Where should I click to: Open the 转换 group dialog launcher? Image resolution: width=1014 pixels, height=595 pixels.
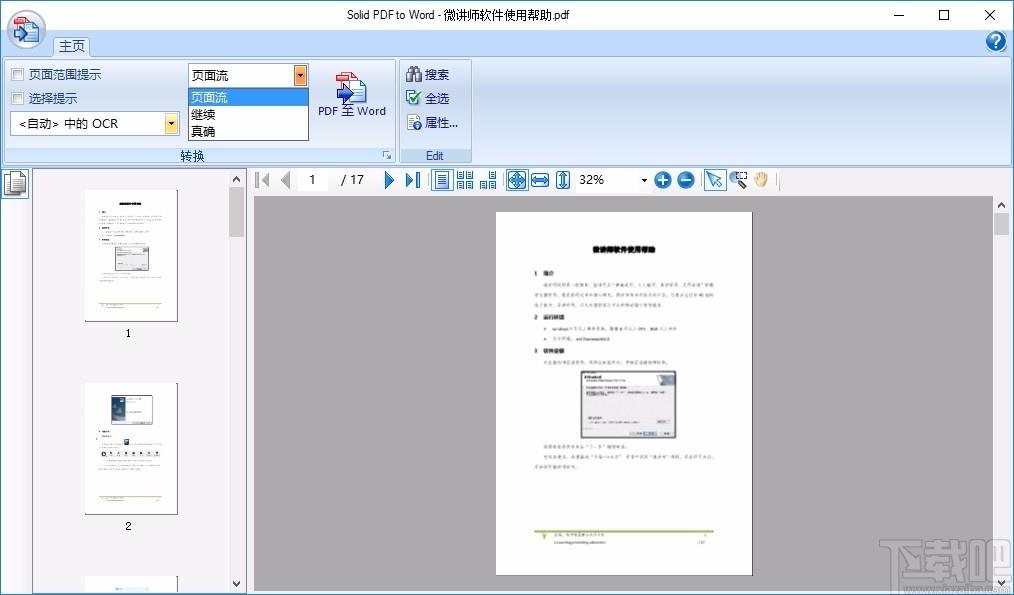(387, 155)
